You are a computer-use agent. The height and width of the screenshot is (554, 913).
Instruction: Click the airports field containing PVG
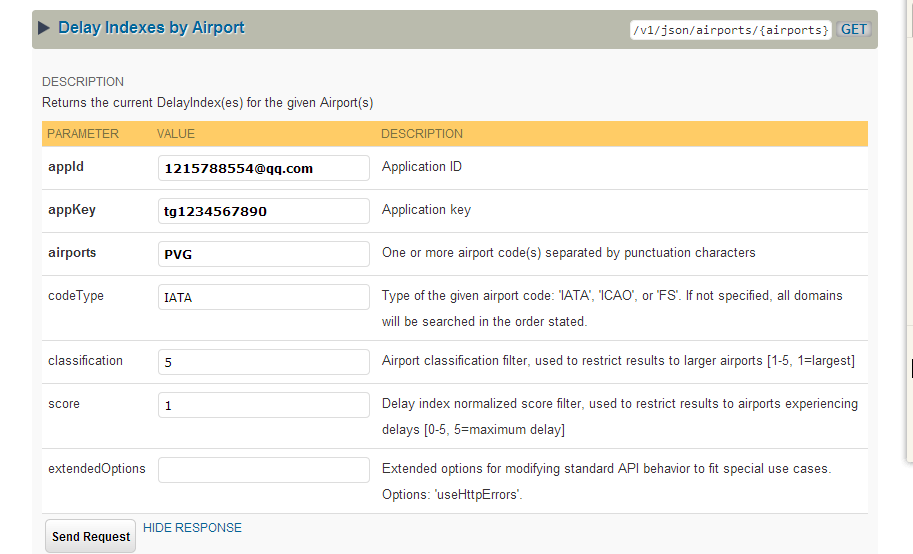pyautogui.click(x=264, y=254)
